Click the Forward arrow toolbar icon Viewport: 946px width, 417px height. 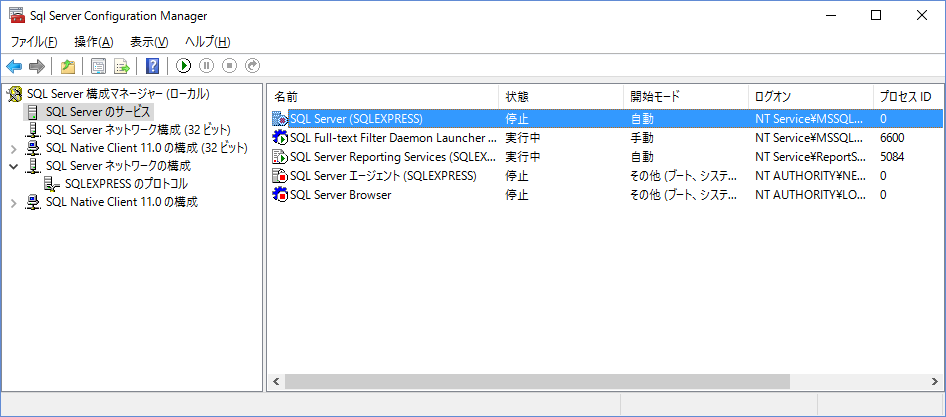(37, 66)
